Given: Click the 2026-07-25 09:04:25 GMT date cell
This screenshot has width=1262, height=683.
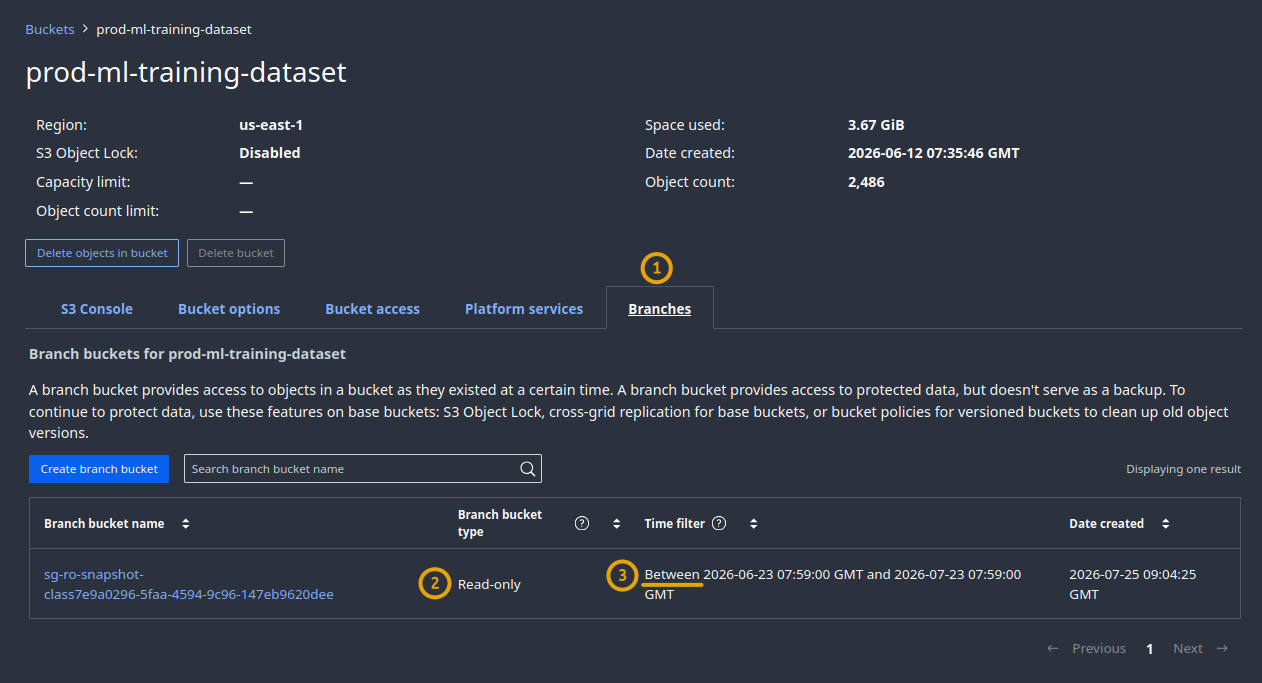Looking at the screenshot, I should pos(1133,584).
